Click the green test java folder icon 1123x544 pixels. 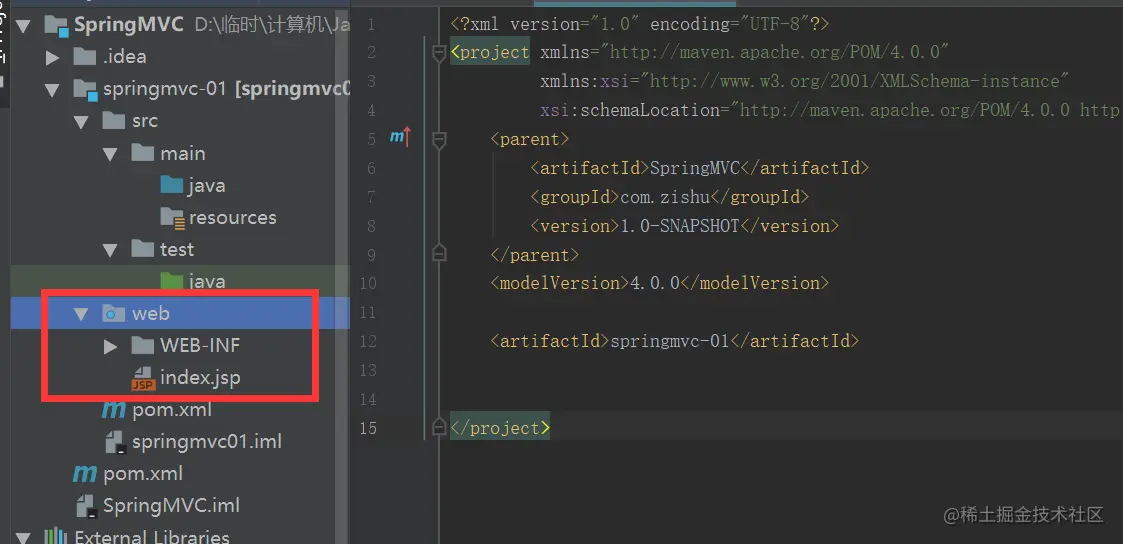(x=172, y=280)
